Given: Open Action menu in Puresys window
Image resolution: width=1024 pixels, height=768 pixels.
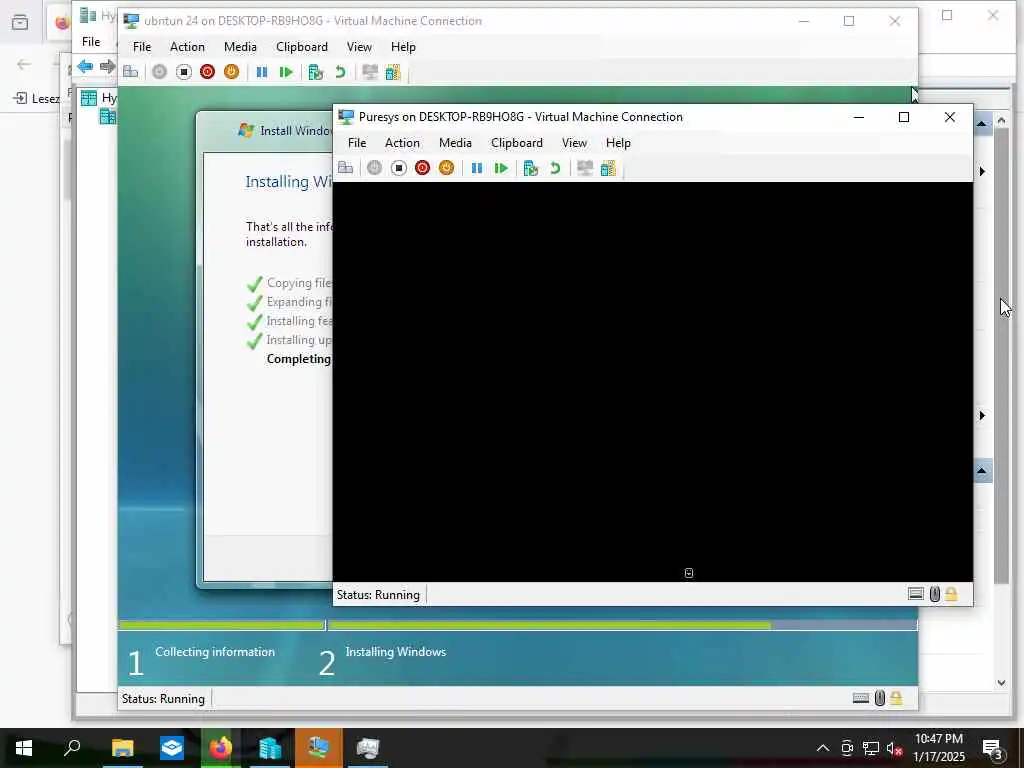Looking at the screenshot, I should 402,142.
